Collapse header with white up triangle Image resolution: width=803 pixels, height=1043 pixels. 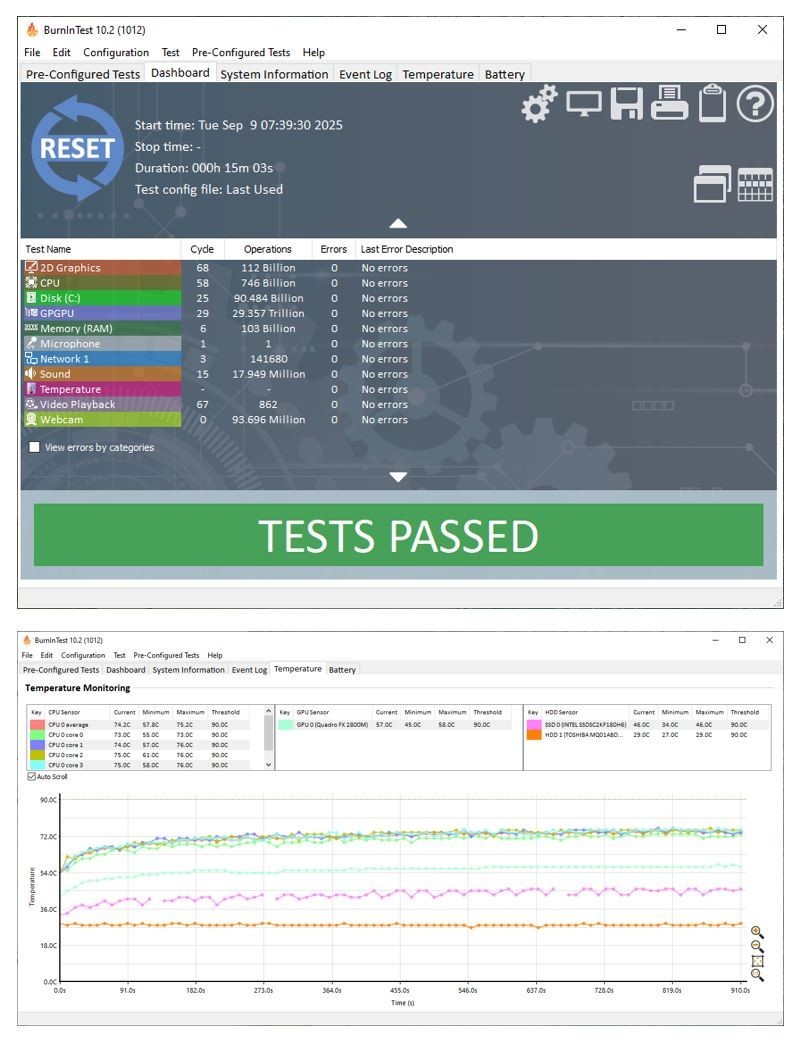point(398,224)
